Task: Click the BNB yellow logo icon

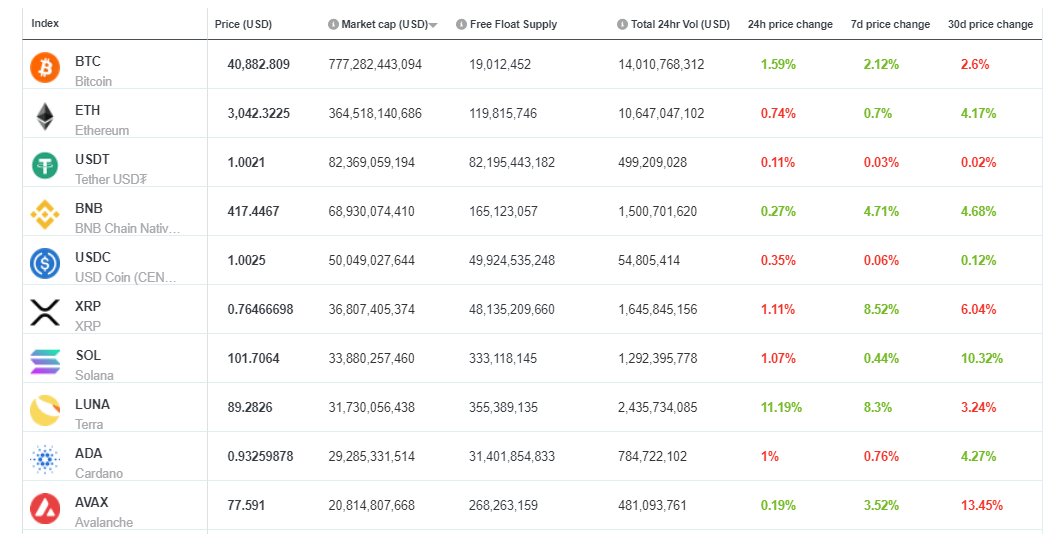Action: pyautogui.click(x=45, y=215)
